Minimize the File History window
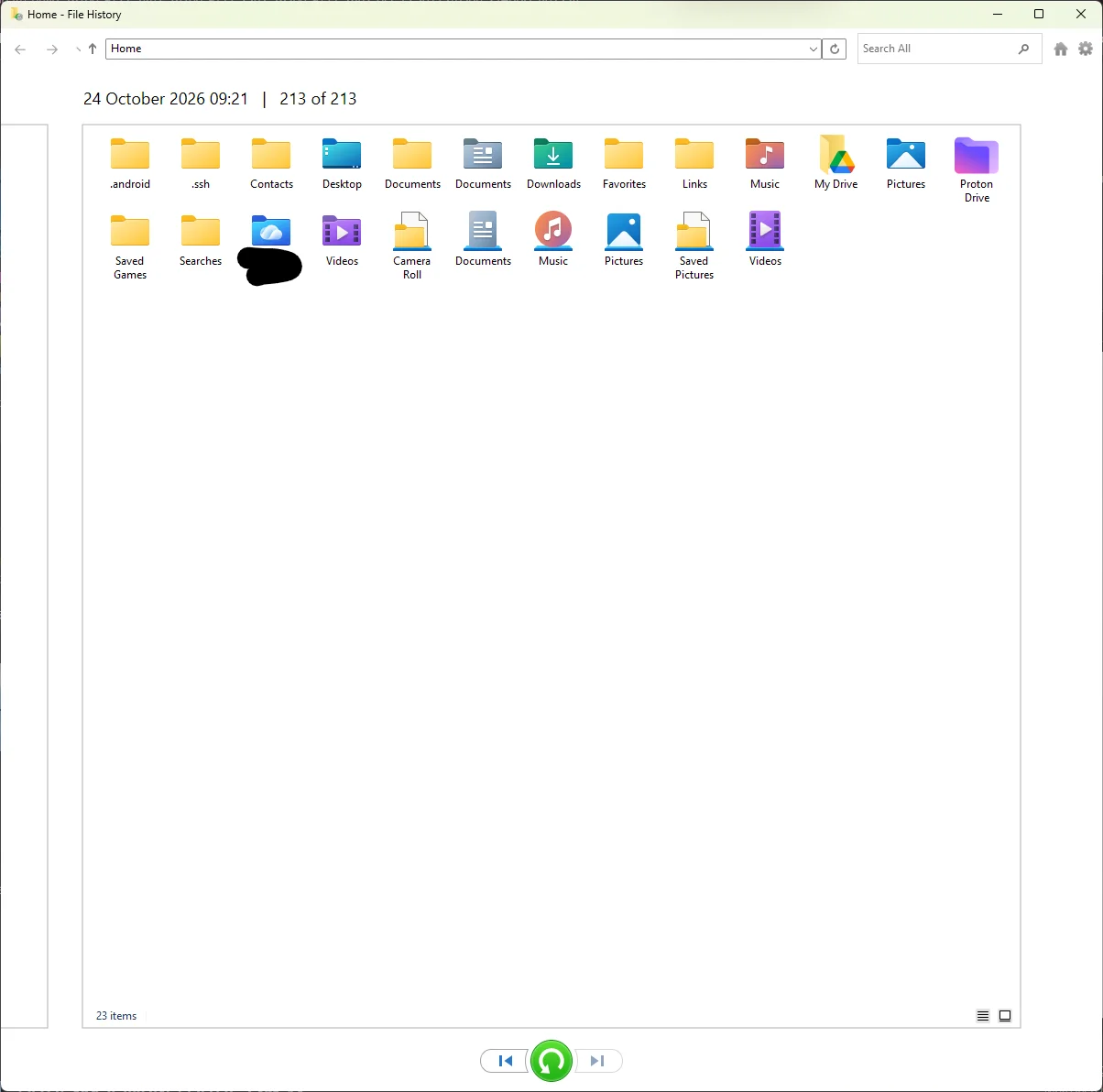This screenshot has height=1092, width=1103. 997,14
